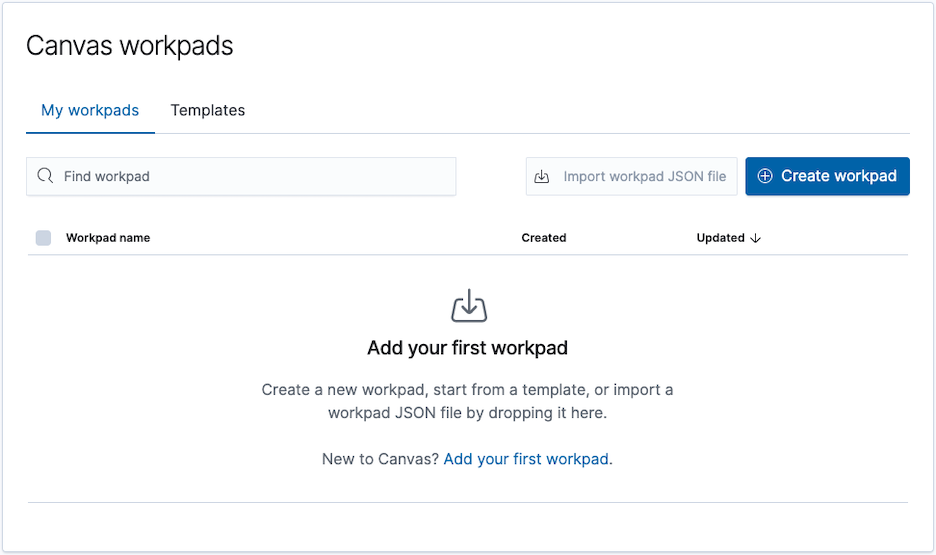
Task: Click the plus-circle icon on Create workpad
Action: (765, 176)
